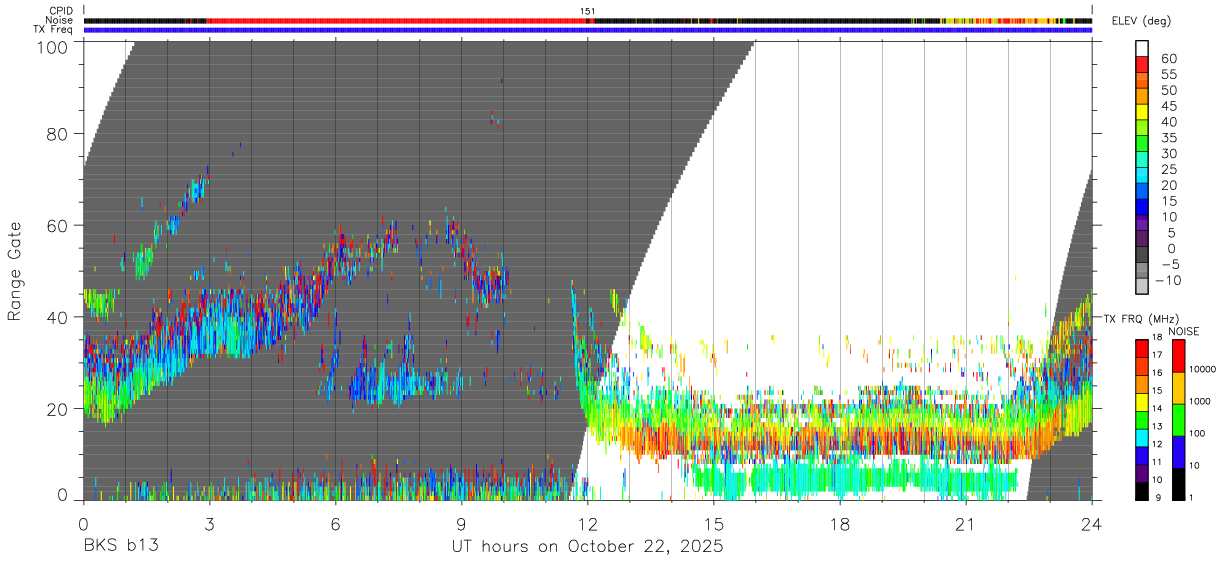Click the green NOISE colorbar segment
Viewport: 1228px width, 567px height.
coord(1179,419)
